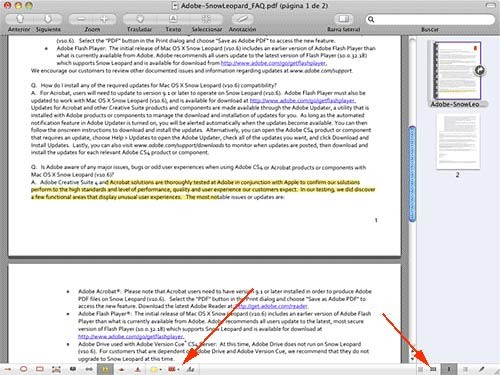
Task: Select the link annotation tool
Action: tap(89, 369)
